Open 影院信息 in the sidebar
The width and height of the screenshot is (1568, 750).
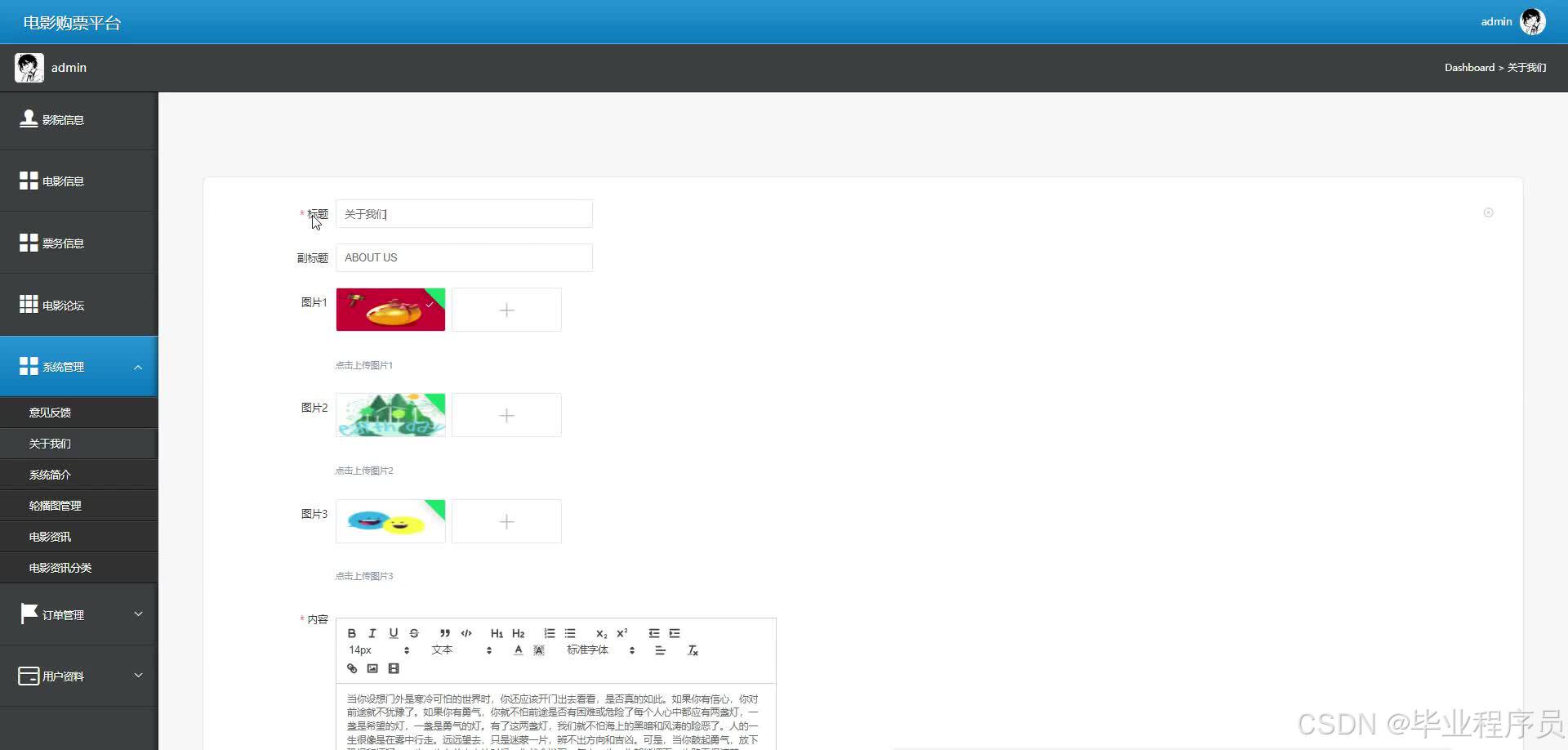click(78, 119)
